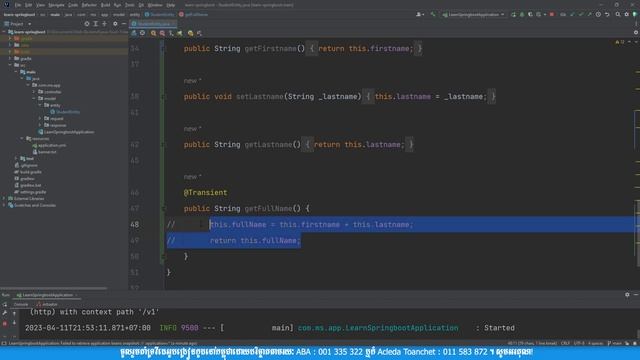This screenshot has width=640, height=360.
Task: Open the Git menu
Action: [x=141, y=5]
